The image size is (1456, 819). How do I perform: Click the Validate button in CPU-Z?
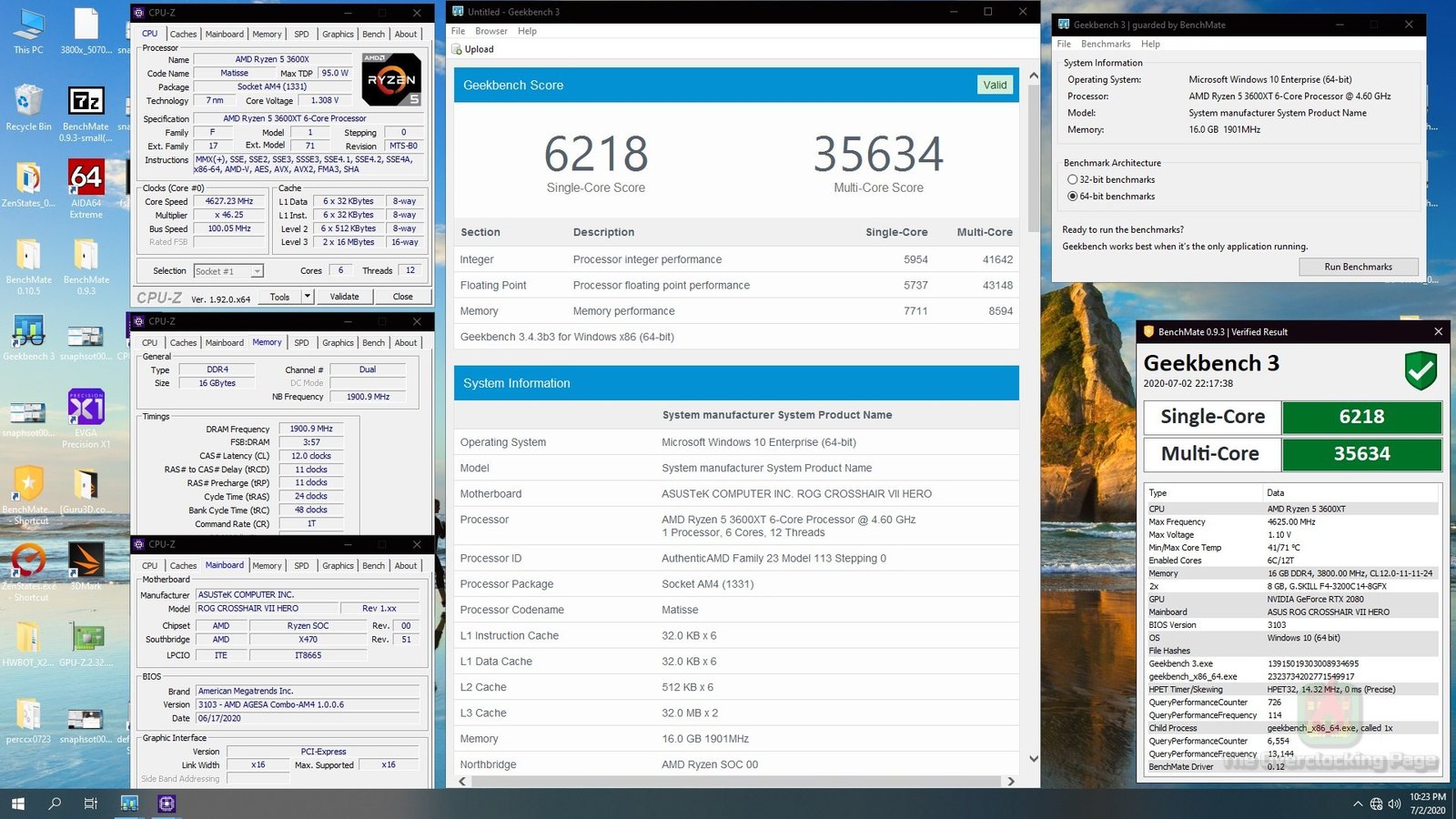point(344,297)
